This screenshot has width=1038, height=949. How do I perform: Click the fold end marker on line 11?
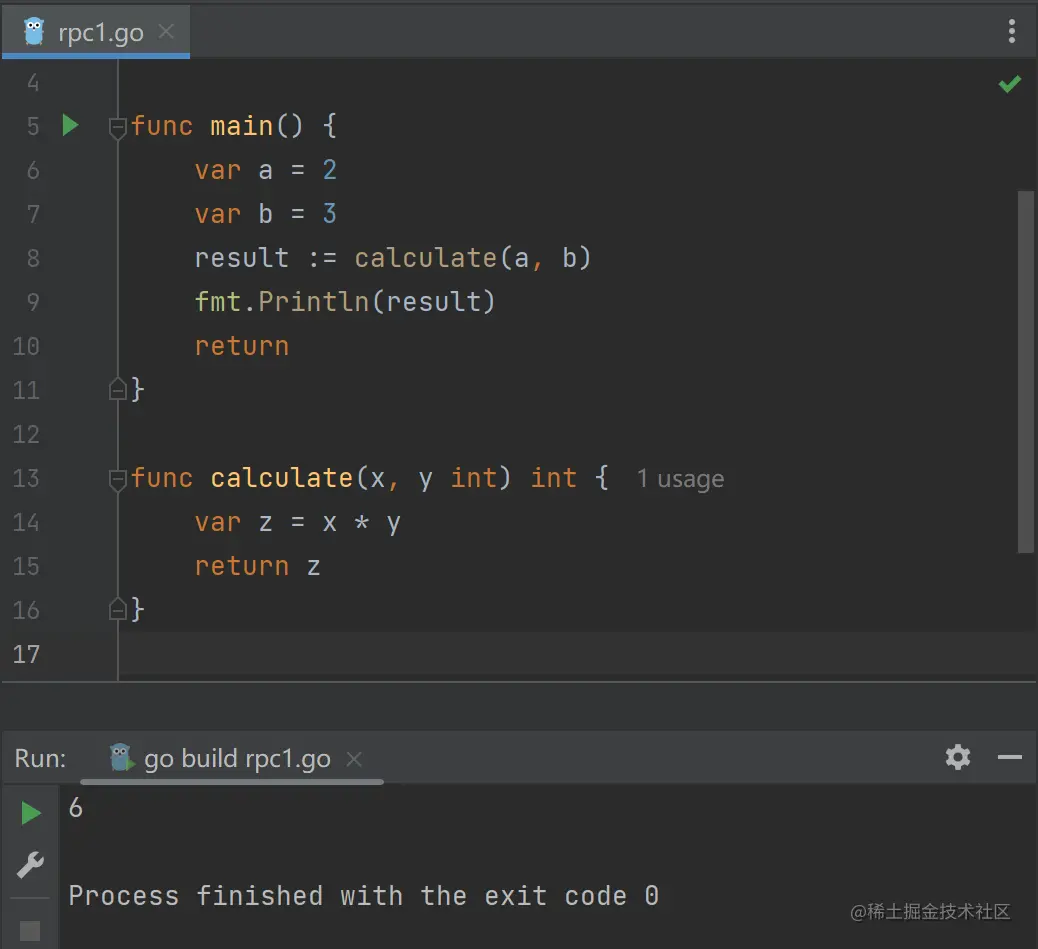pyautogui.click(x=117, y=389)
